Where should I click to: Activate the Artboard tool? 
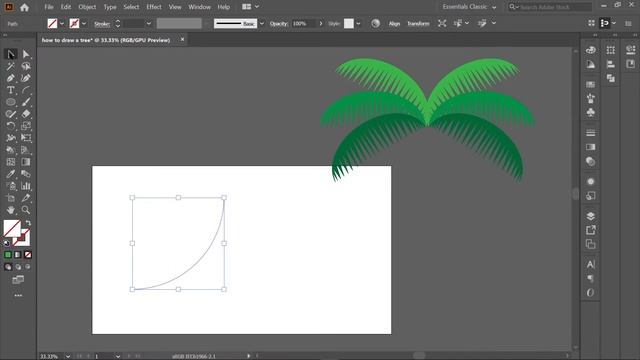tap(11, 198)
